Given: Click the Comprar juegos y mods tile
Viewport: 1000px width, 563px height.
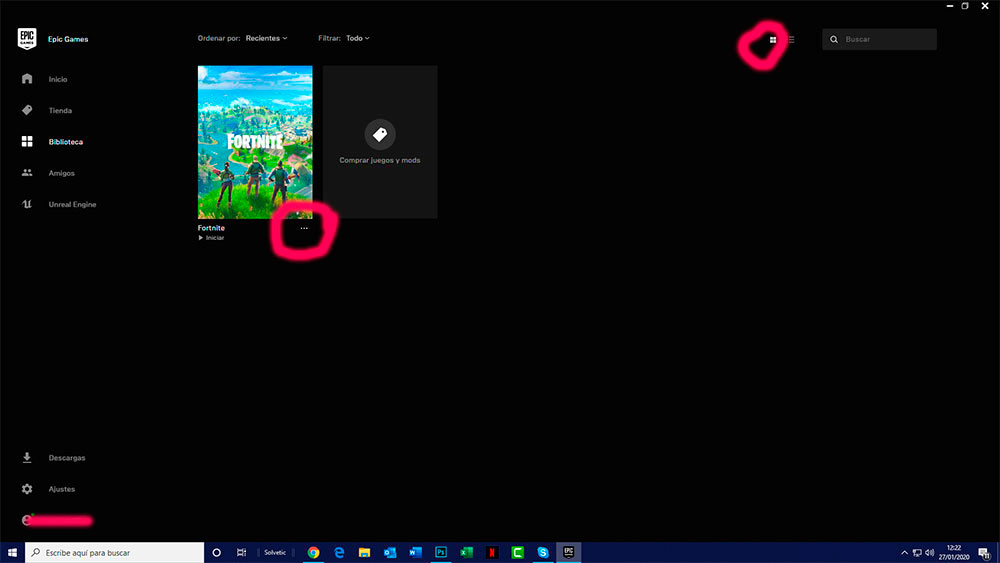Looking at the screenshot, I should 380,142.
